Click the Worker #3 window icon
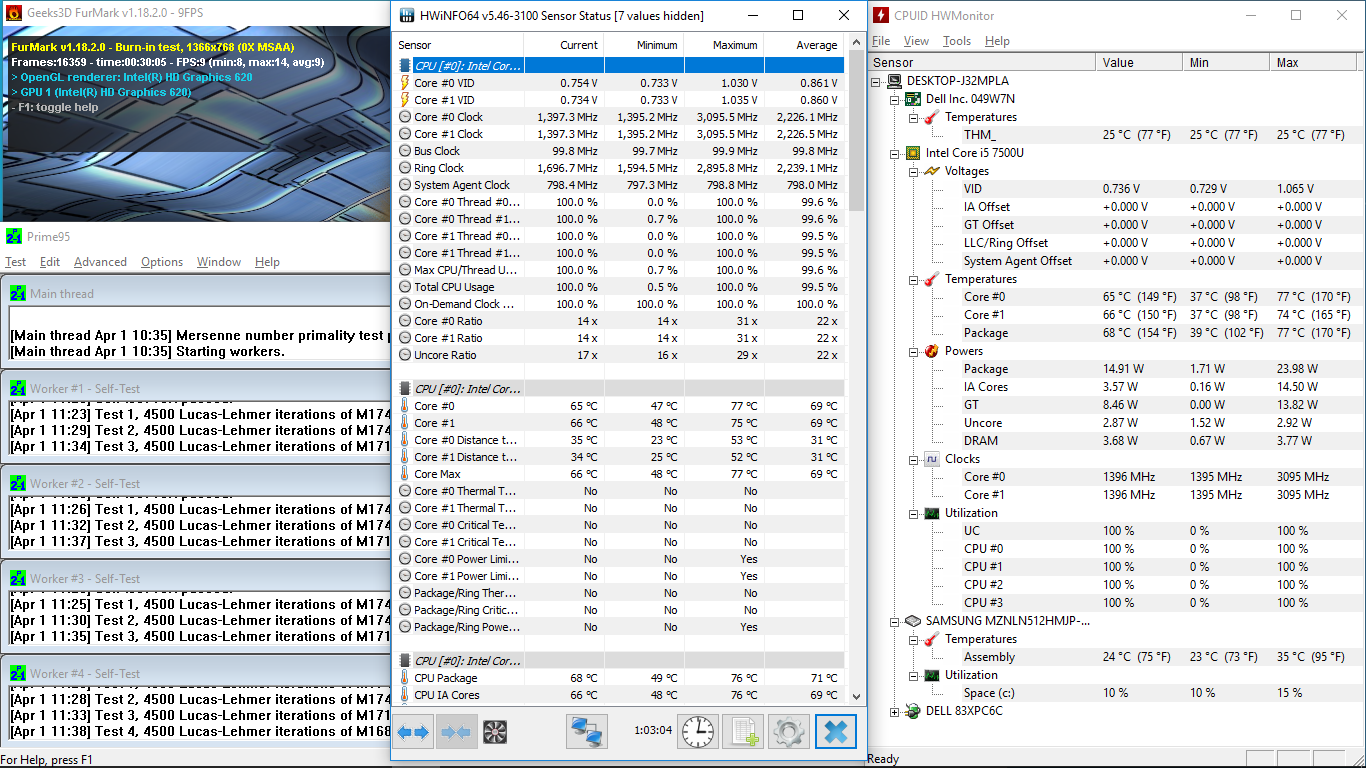 [18, 578]
